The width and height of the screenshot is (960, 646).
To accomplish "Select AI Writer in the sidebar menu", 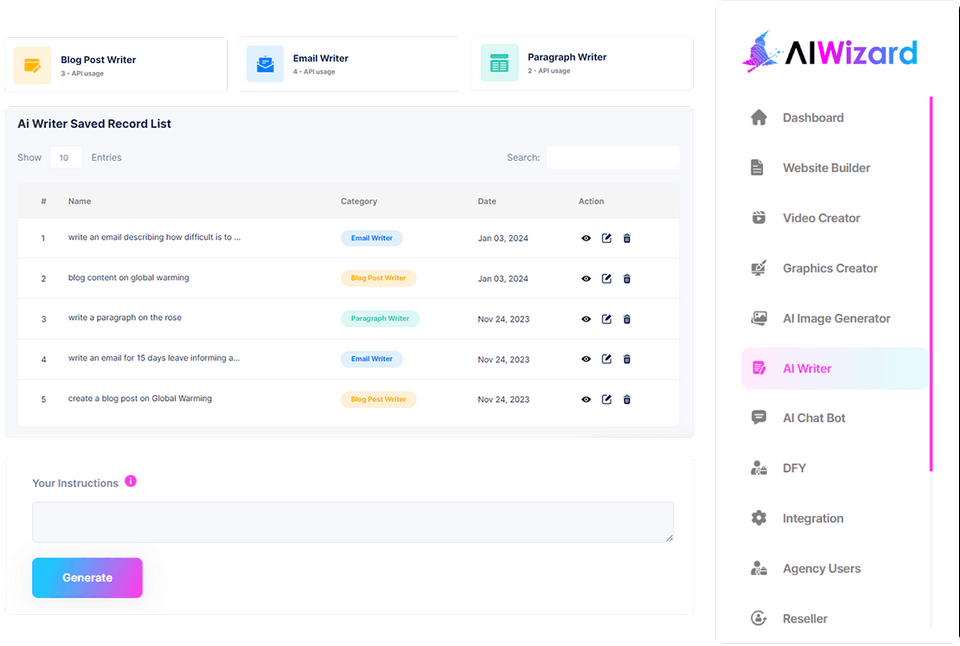I will 806,368.
